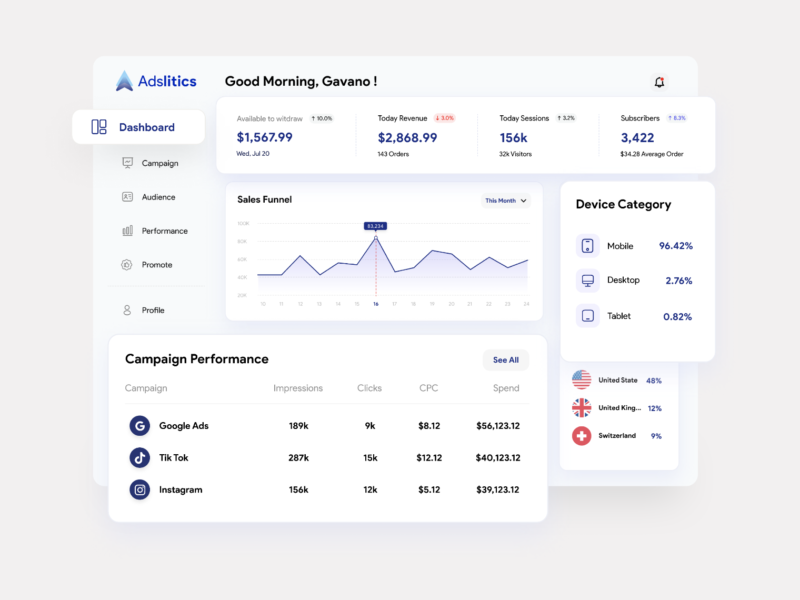Select the Desktop icon in Device Category

[x=589, y=280]
